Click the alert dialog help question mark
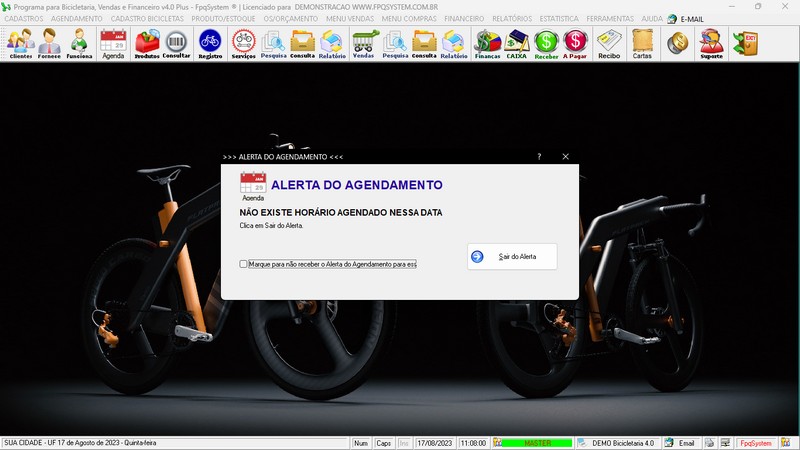Image resolution: width=800 pixels, height=450 pixels. coord(539,157)
